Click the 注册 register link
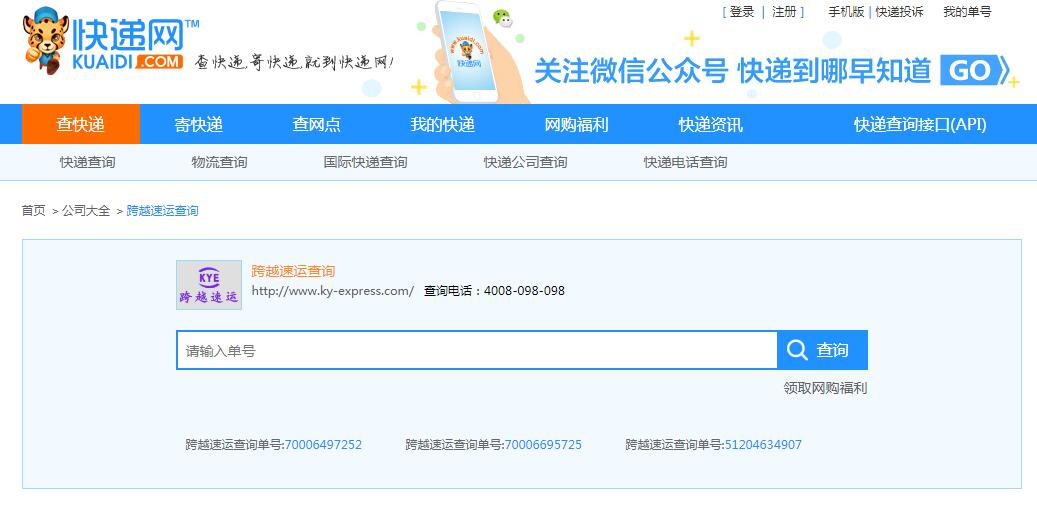1037x507 pixels. tap(784, 12)
